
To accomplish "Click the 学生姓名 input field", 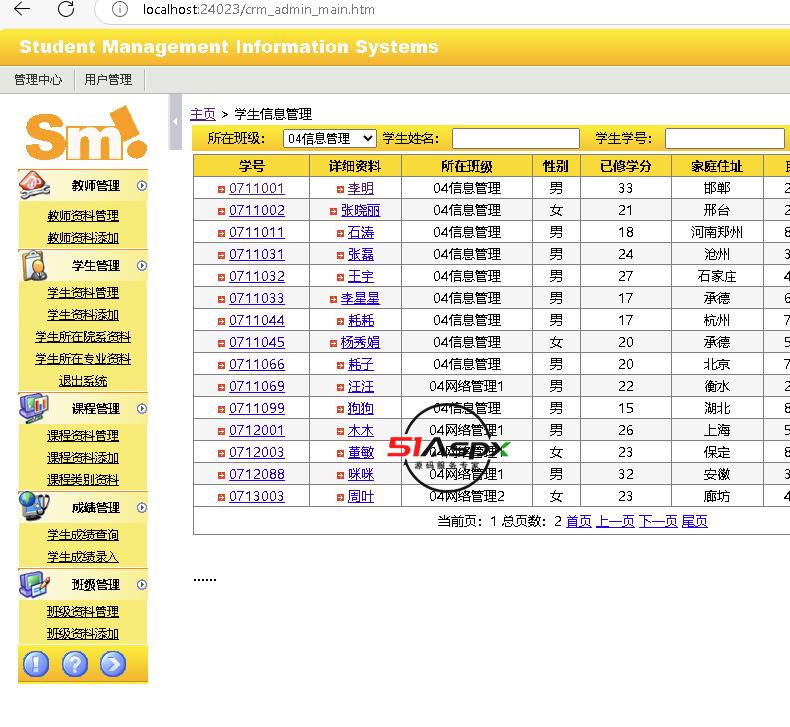I will 516,138.
